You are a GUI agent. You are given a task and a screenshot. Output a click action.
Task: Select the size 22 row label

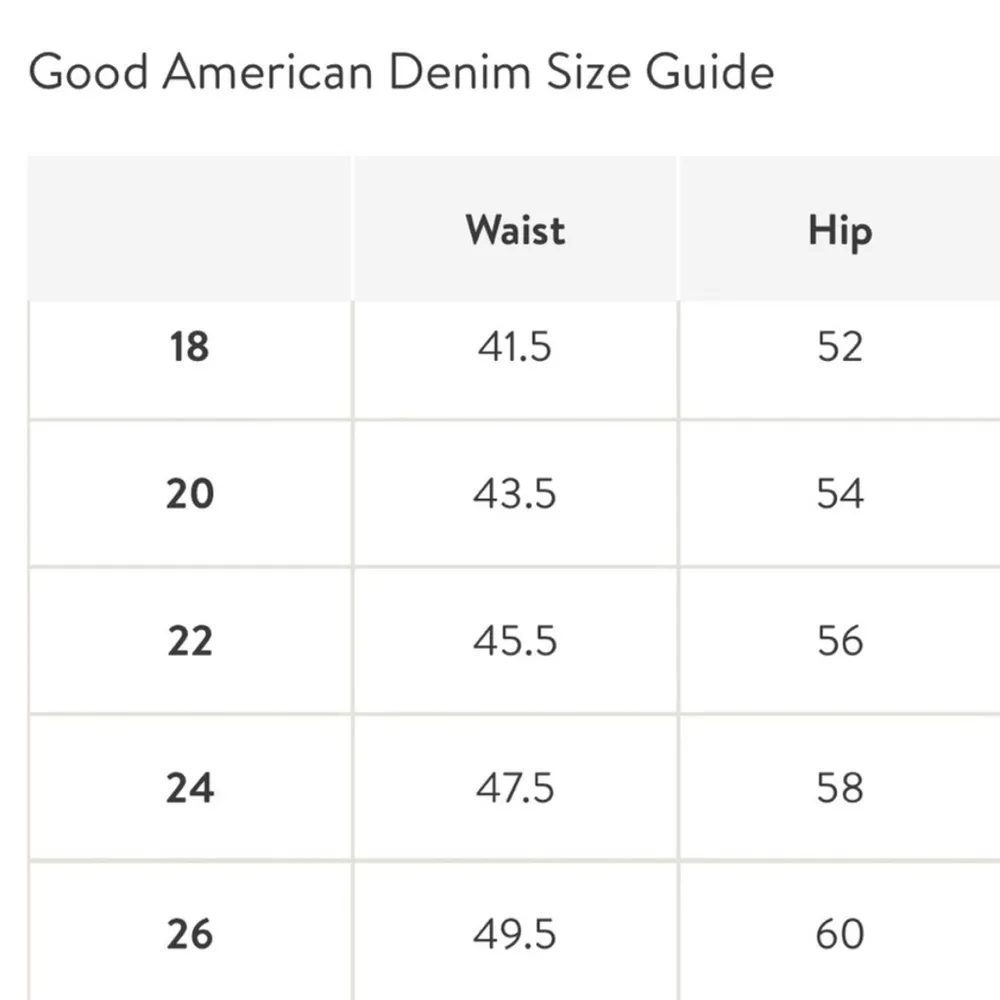point(189,641)
